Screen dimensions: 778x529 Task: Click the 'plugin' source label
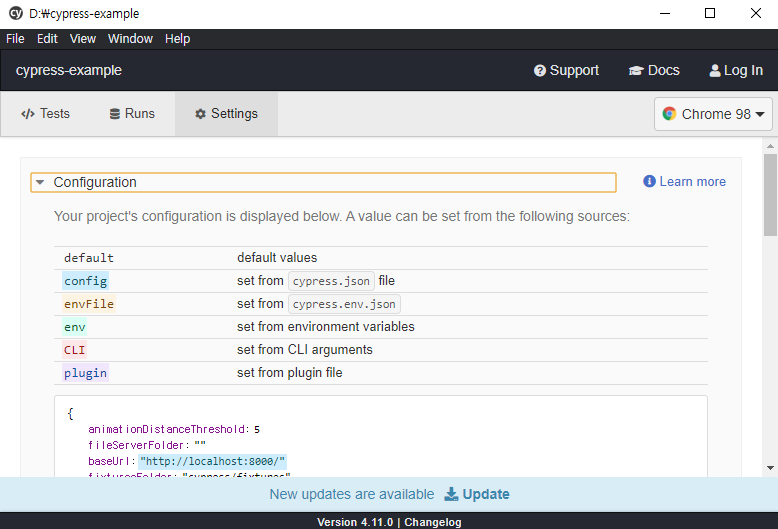85,373
